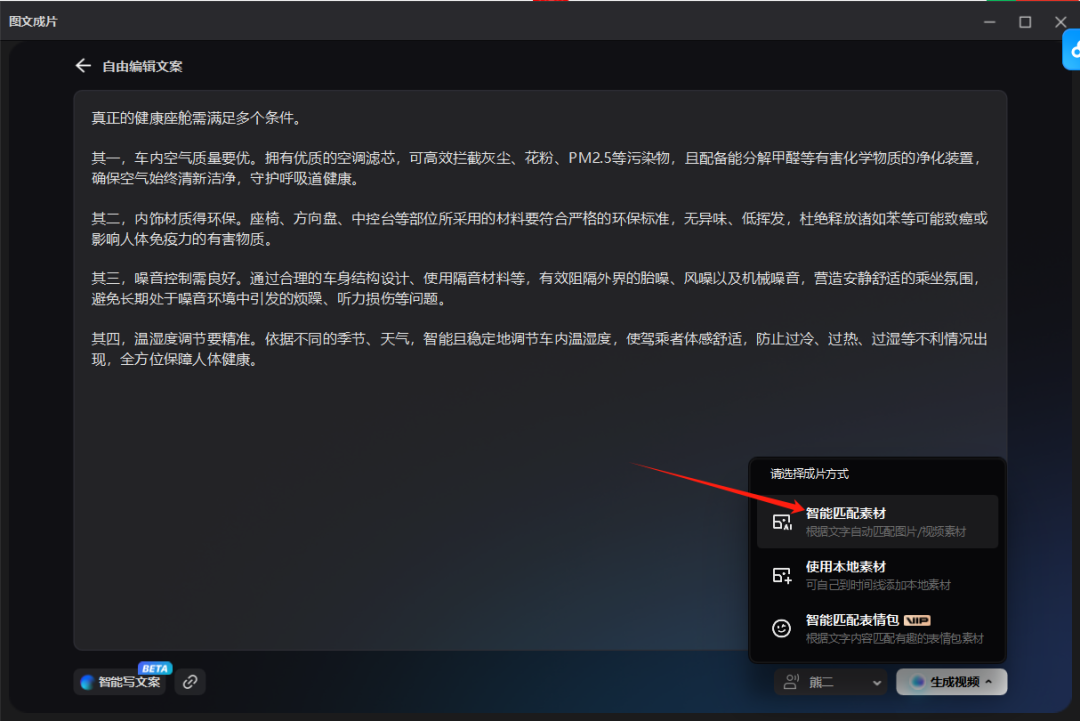Click the back arrow beside 自由编辑文案
The height and width of the screenshot is (721, 1080).
pyautogui.click(x=83, y=66)
